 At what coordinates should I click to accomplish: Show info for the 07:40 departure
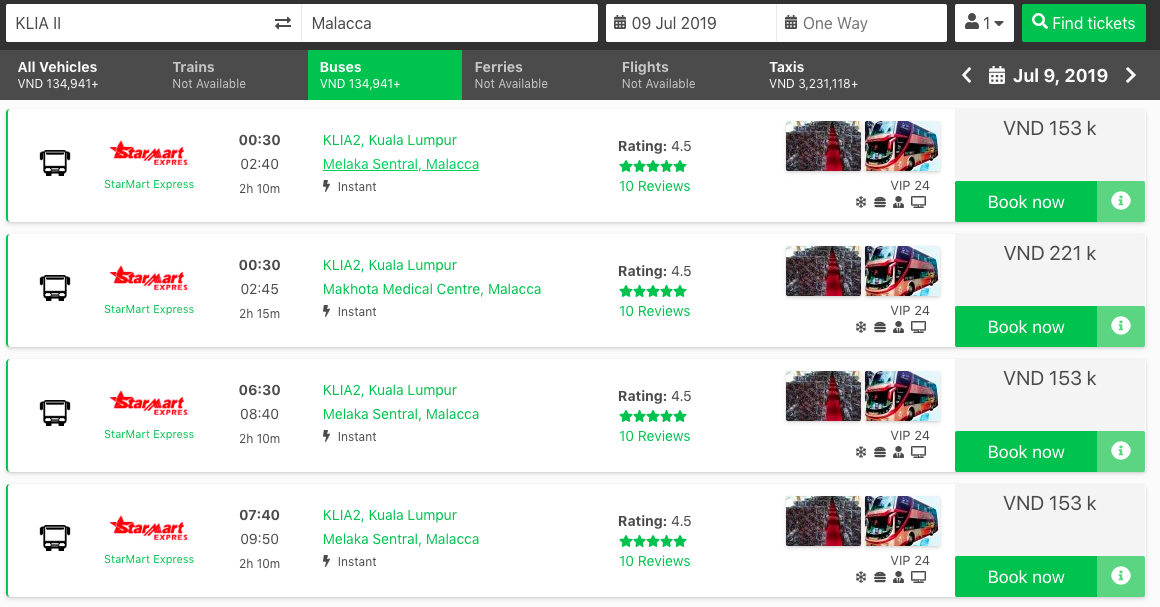coord(1121,576)
